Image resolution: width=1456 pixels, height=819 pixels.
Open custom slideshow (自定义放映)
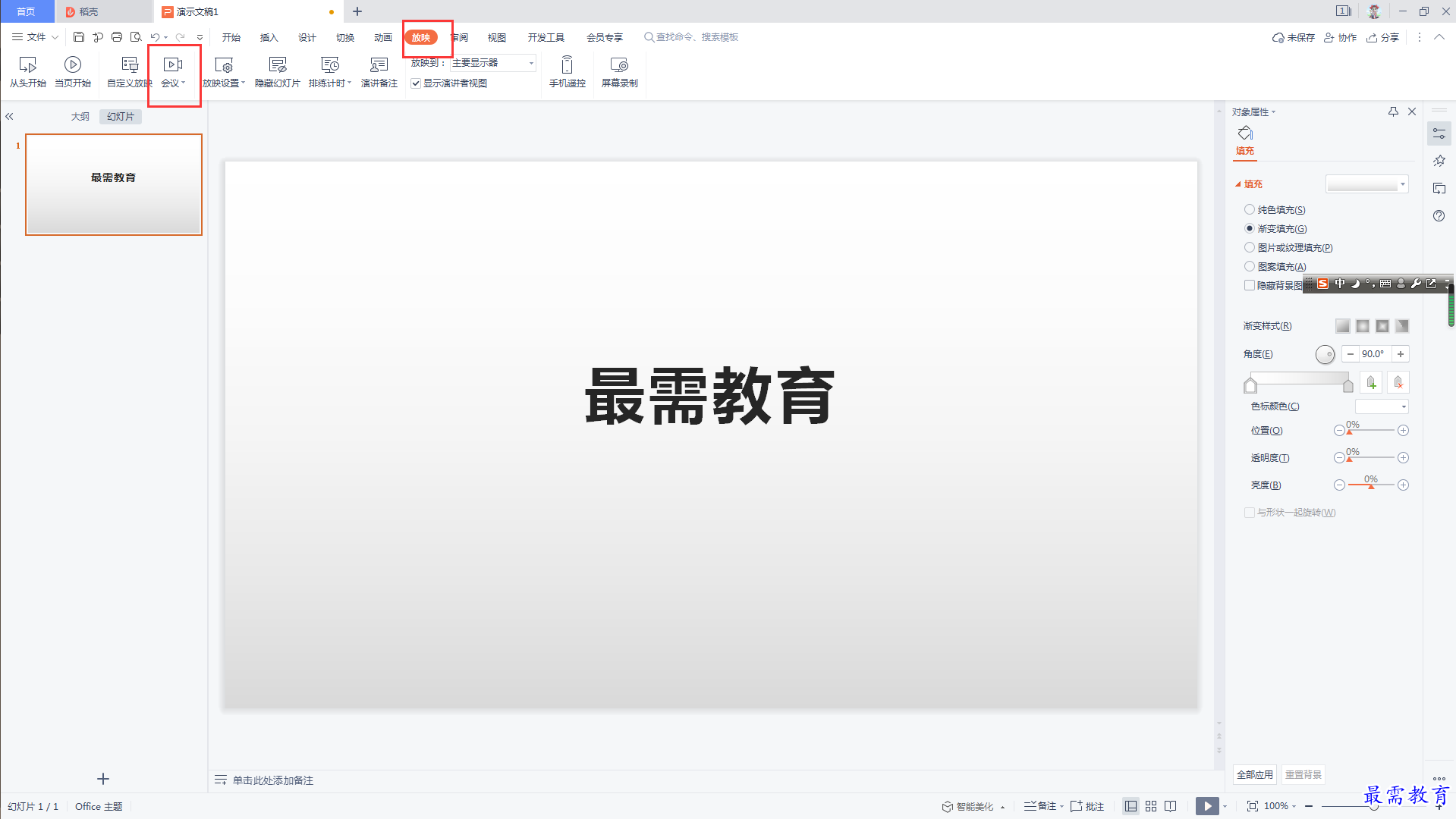point(130,72)
